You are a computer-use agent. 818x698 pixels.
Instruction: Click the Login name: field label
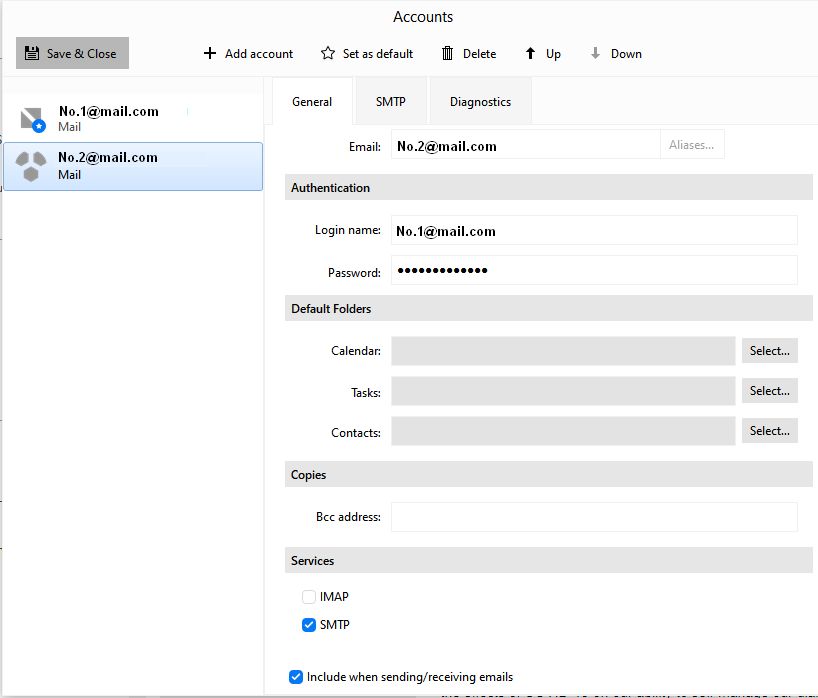[347, 230]
